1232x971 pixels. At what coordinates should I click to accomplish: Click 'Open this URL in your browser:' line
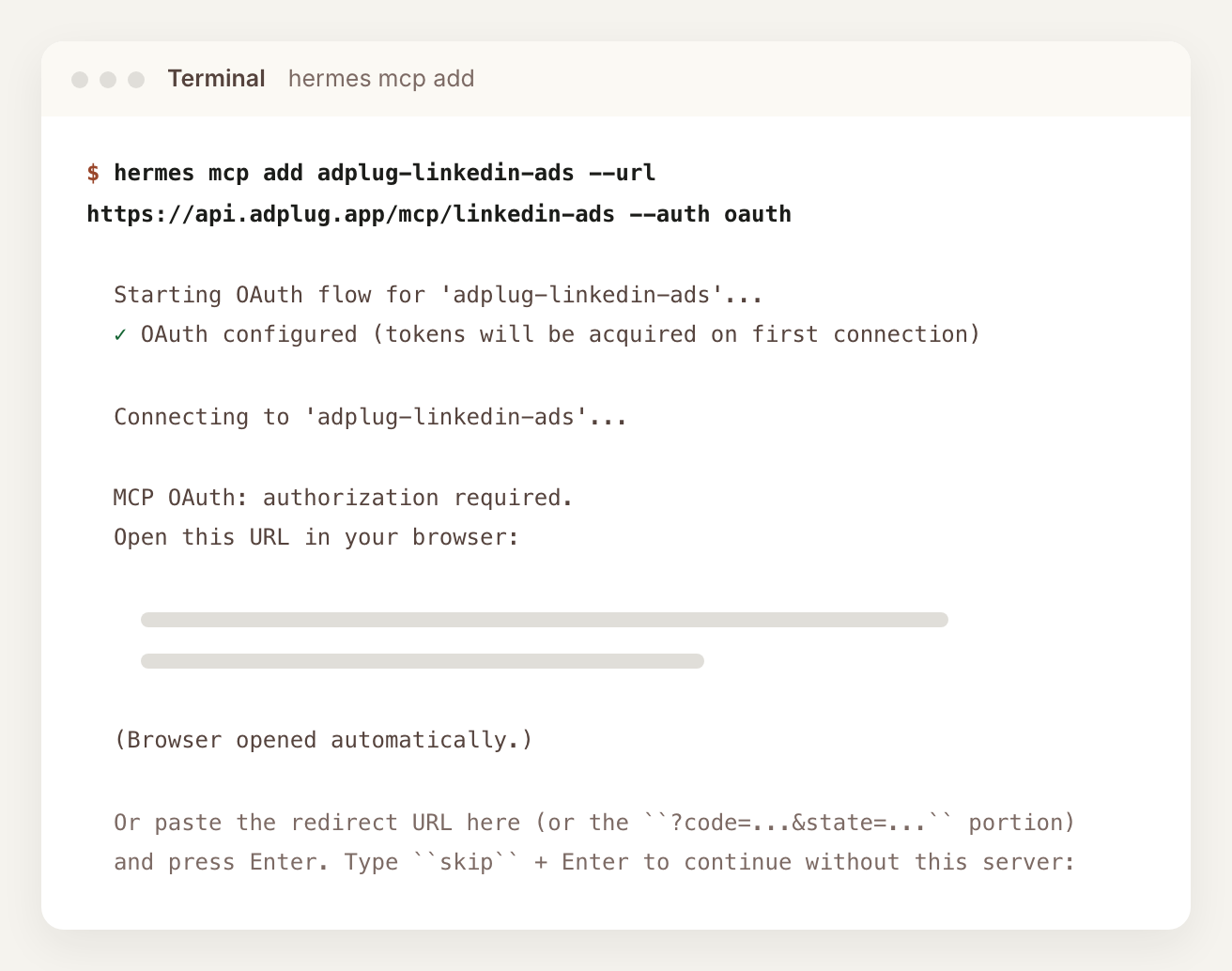point(316,537)
